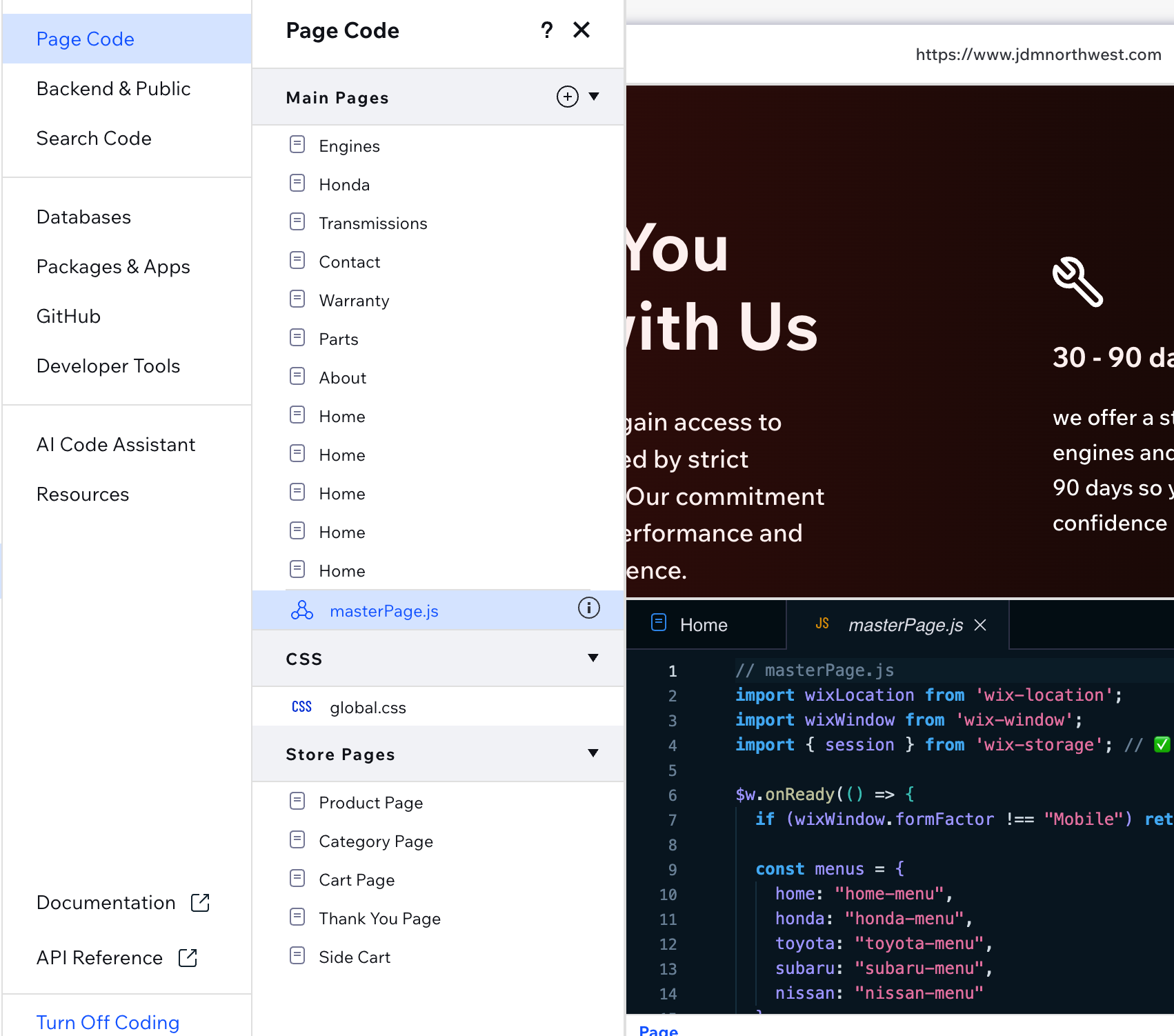Click the page icon beside Product Page
Viewport: 1174px width, 1036px height.
tap(297, 801)
